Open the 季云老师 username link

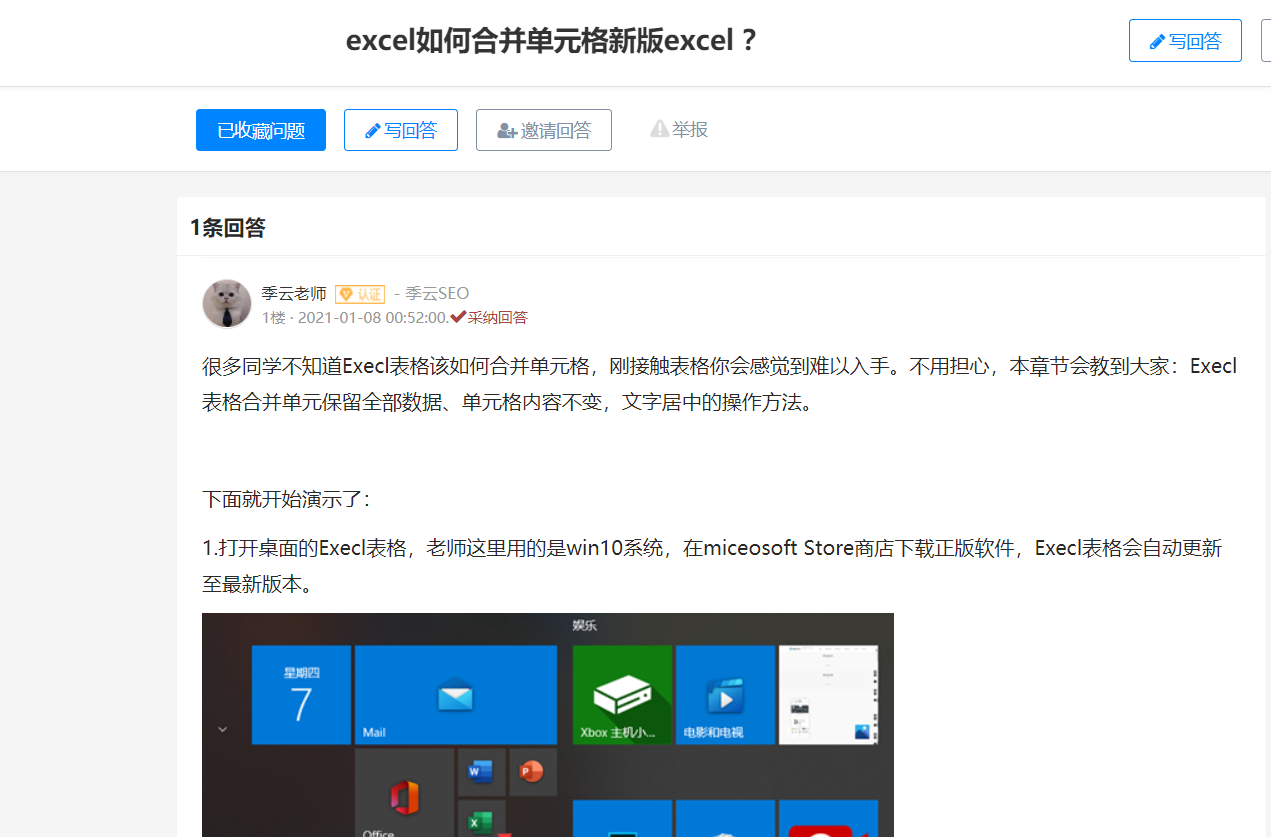(x=294, y=293)
